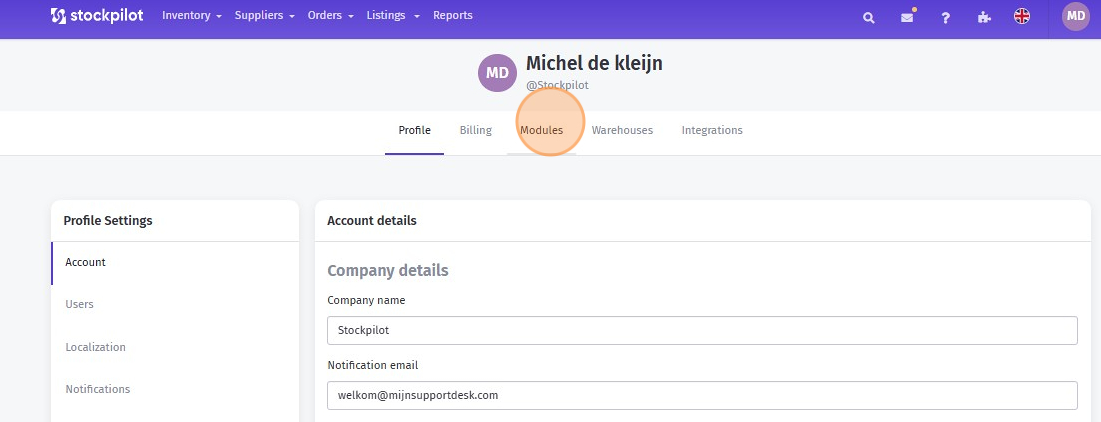Open the Orders dropdown menu
Viewport: 1101px width, 422px height.
point(330,16)
